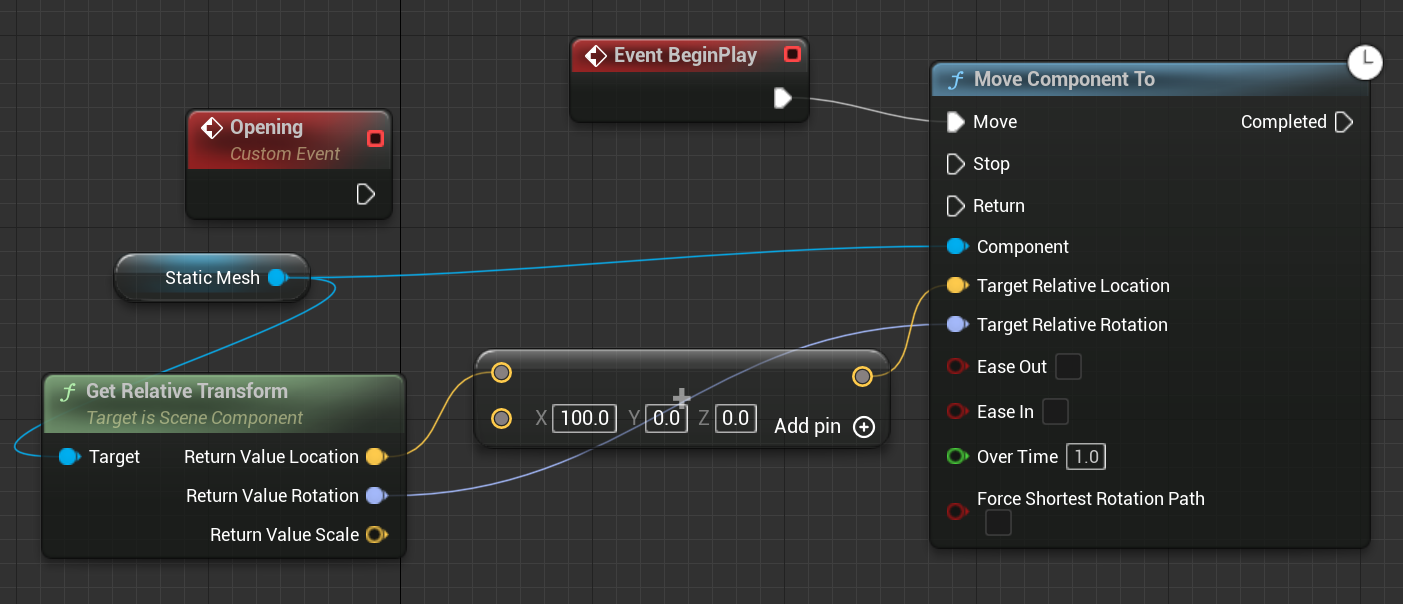Click the latent clock icon on Move Component To
1403x604 pixels.
(1365, 62)
